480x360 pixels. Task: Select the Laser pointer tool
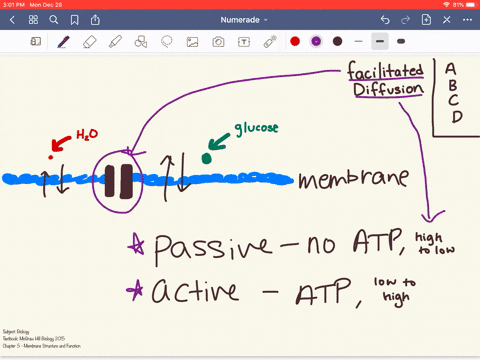click(270, 42)
